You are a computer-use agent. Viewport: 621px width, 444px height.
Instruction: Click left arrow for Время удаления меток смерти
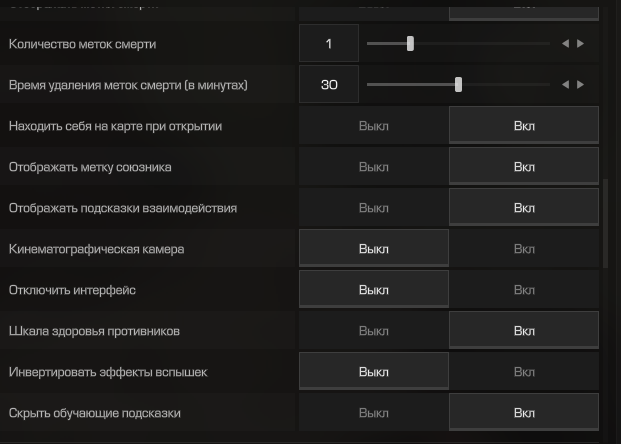tap(565, 85)
